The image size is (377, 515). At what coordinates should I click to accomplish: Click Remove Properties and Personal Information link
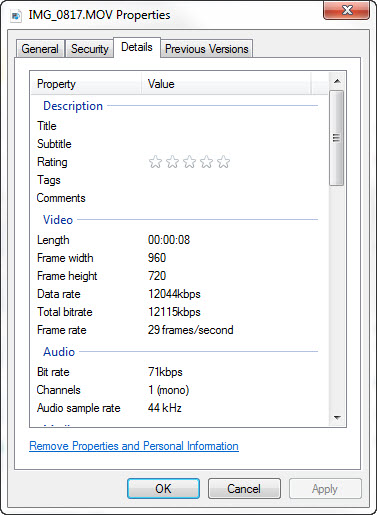[134, 446]
